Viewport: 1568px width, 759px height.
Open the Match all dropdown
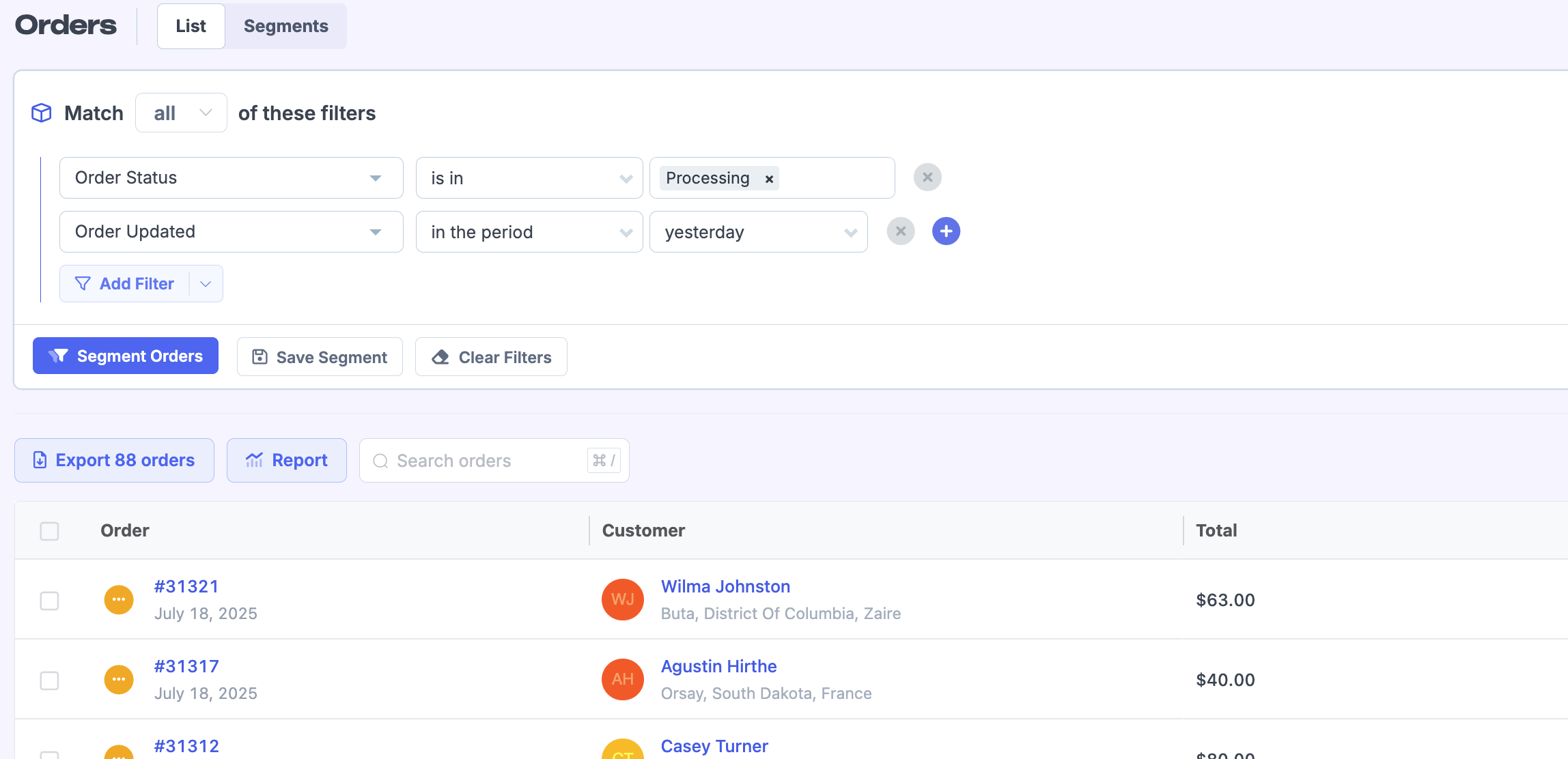click(x=181, y=113)
